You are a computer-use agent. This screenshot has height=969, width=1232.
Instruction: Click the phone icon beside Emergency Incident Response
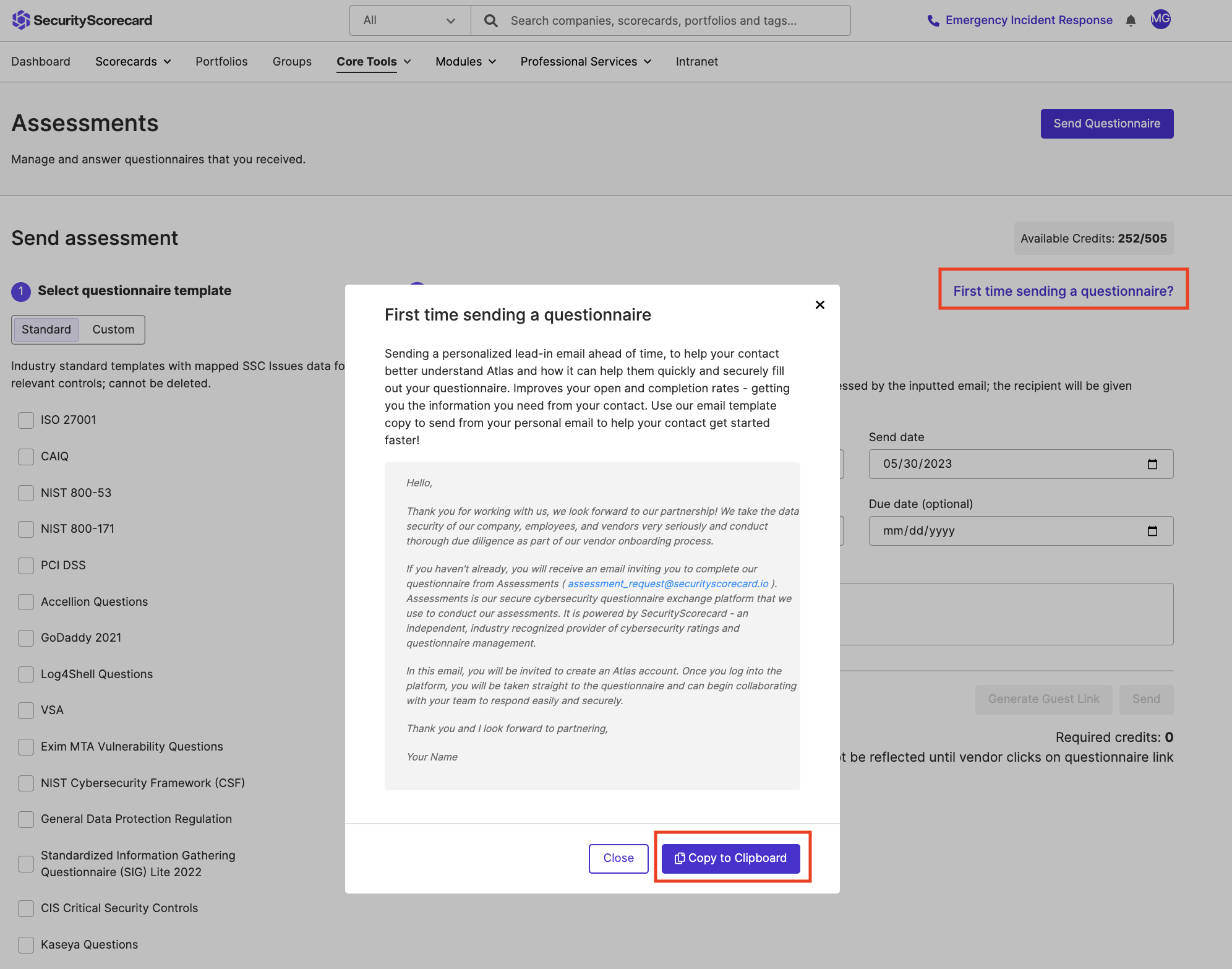click(933, 20)
